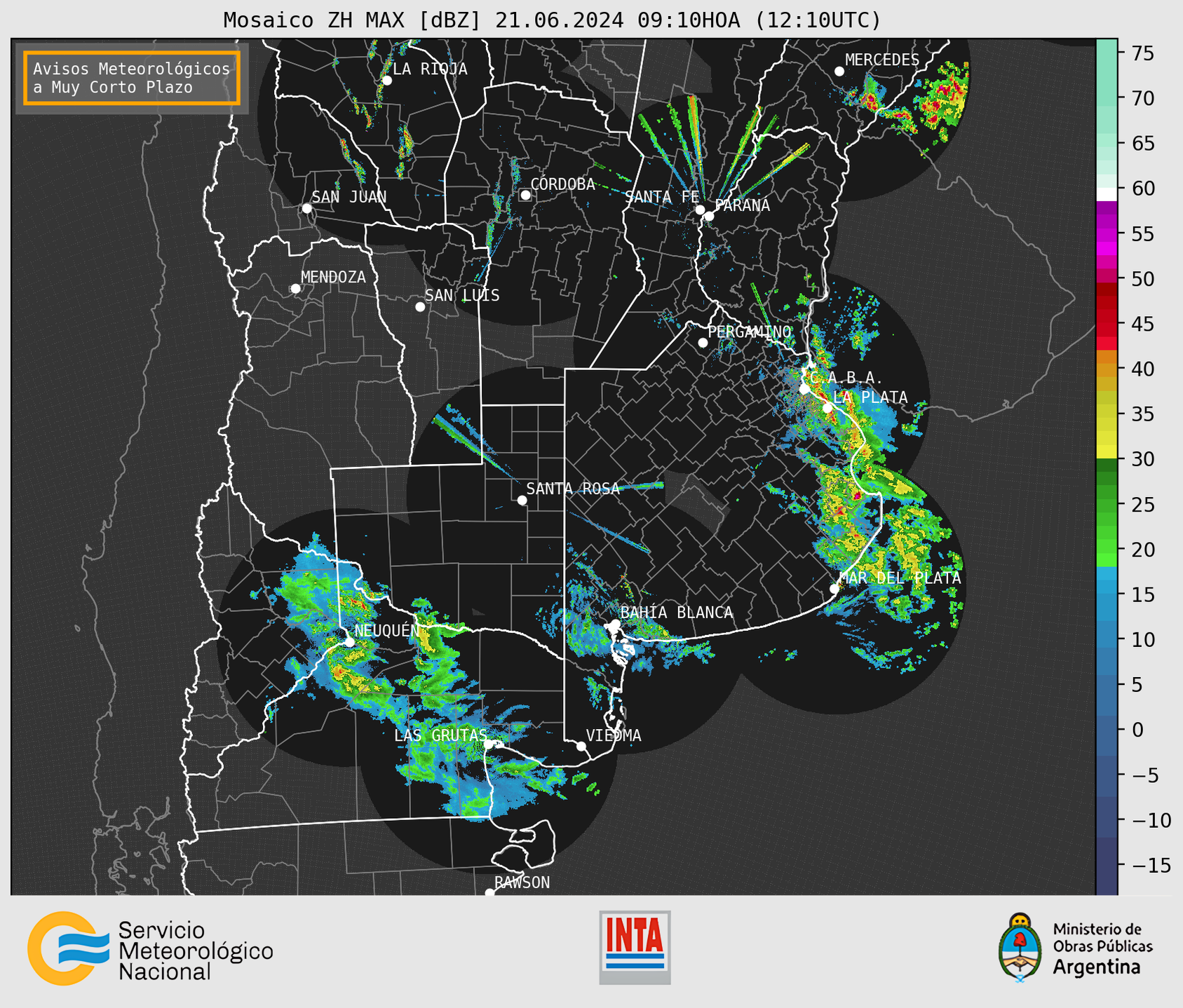Screen dimensions: 1183x1008
Task: Click the San Juan city marker
Action: (x=306, y=208)
